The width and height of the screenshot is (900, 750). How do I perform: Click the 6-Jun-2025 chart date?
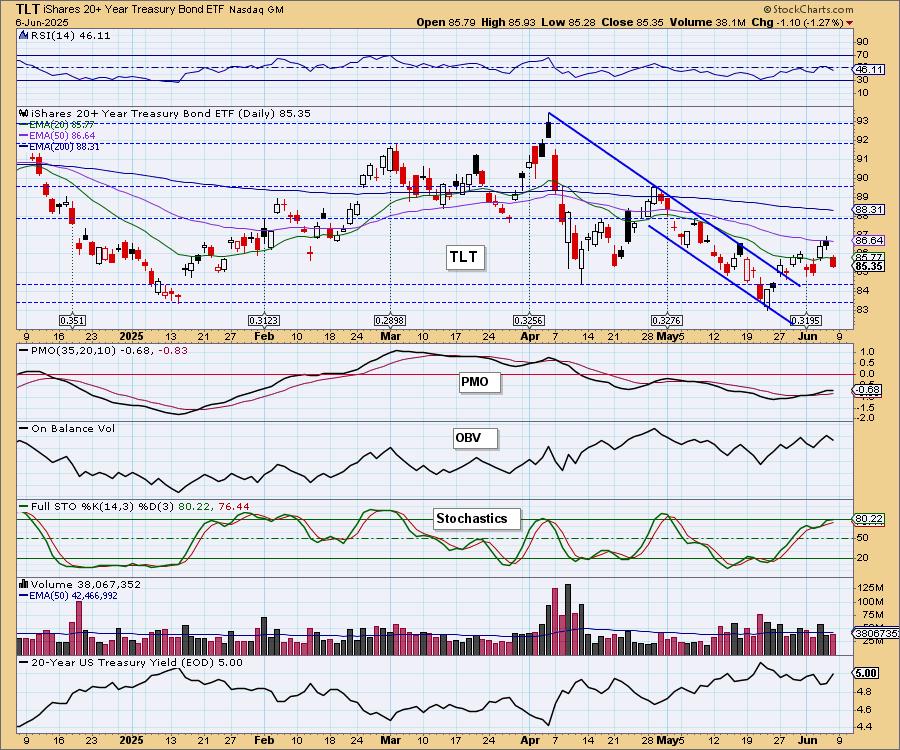(42, 22)
